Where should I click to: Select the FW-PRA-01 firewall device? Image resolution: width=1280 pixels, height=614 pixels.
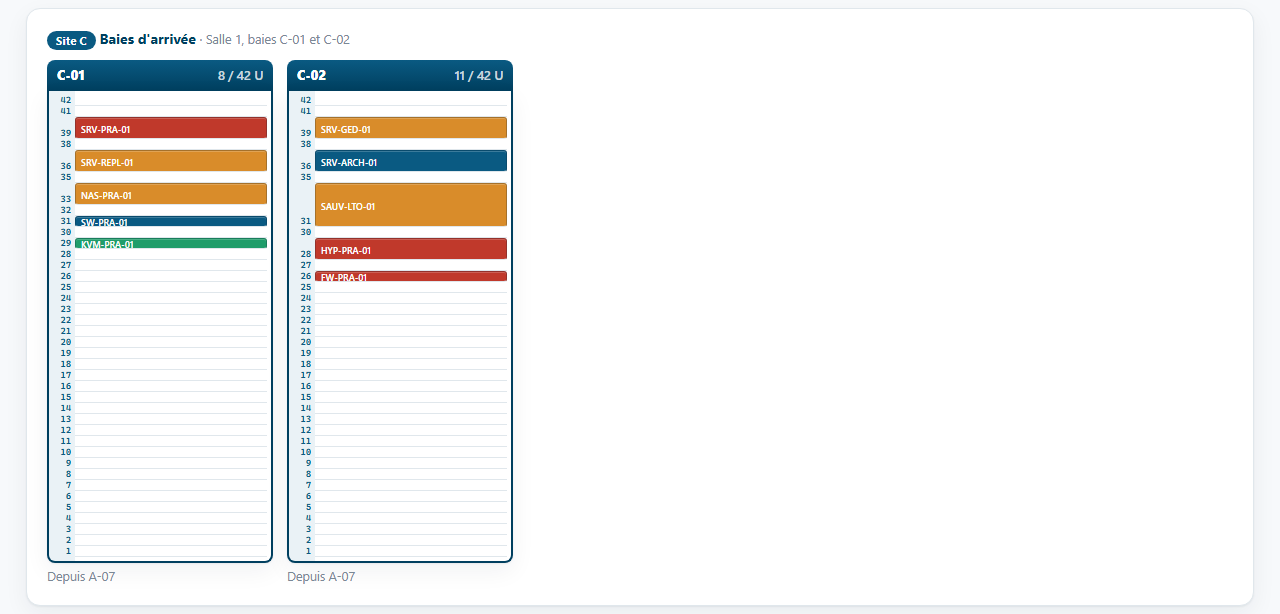pyautogui.click(x=411, y=276)
